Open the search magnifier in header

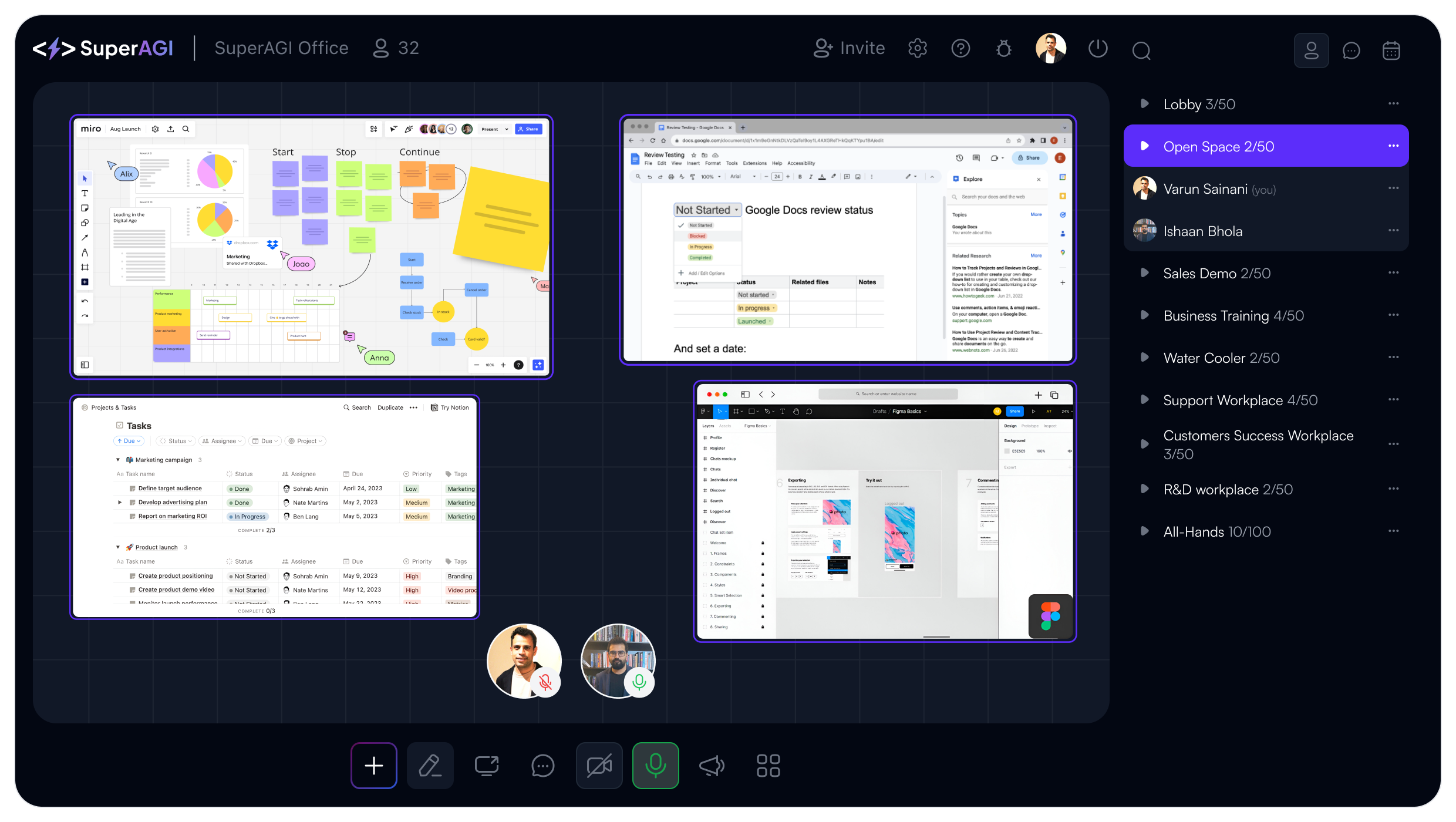[x=1141, y=51]
